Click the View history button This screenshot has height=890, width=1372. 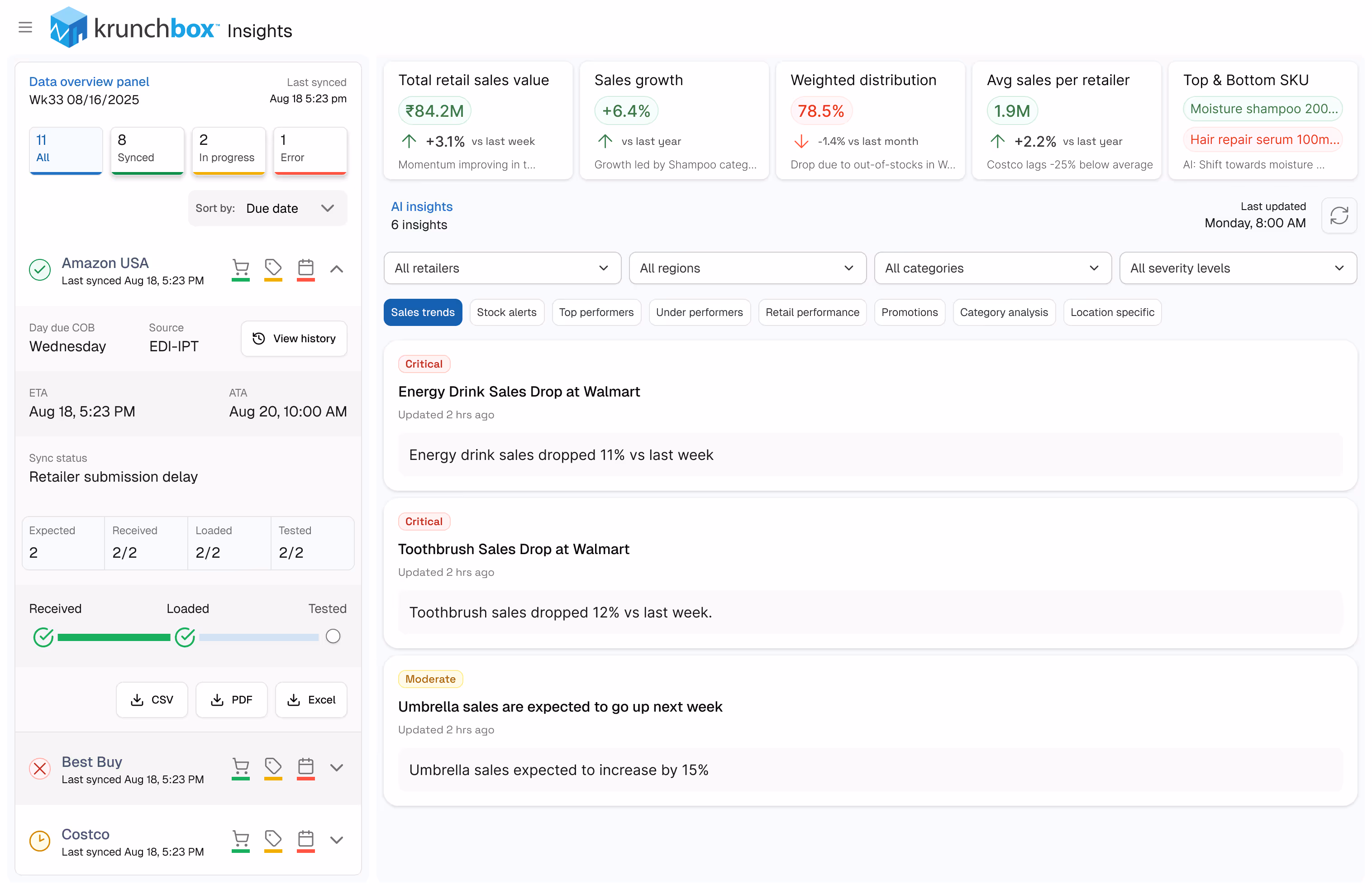pos(294,339)
